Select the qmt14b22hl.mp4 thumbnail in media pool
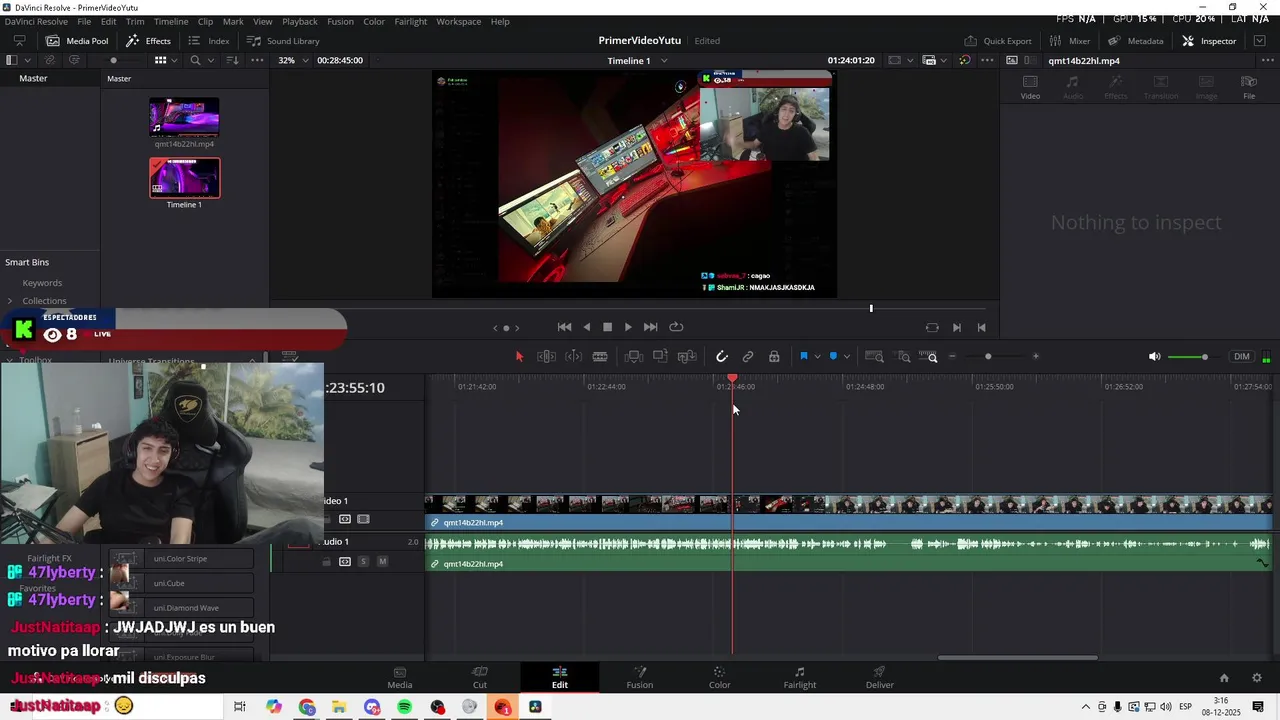1280x720 pixels. click(184, 117)
